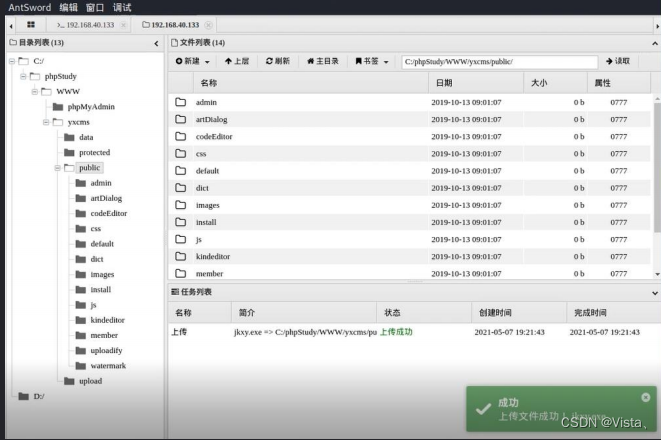Click folder icon of codeEditor file row
The height and width of the screenshot is (440, 661).
(x=180, y=137)
